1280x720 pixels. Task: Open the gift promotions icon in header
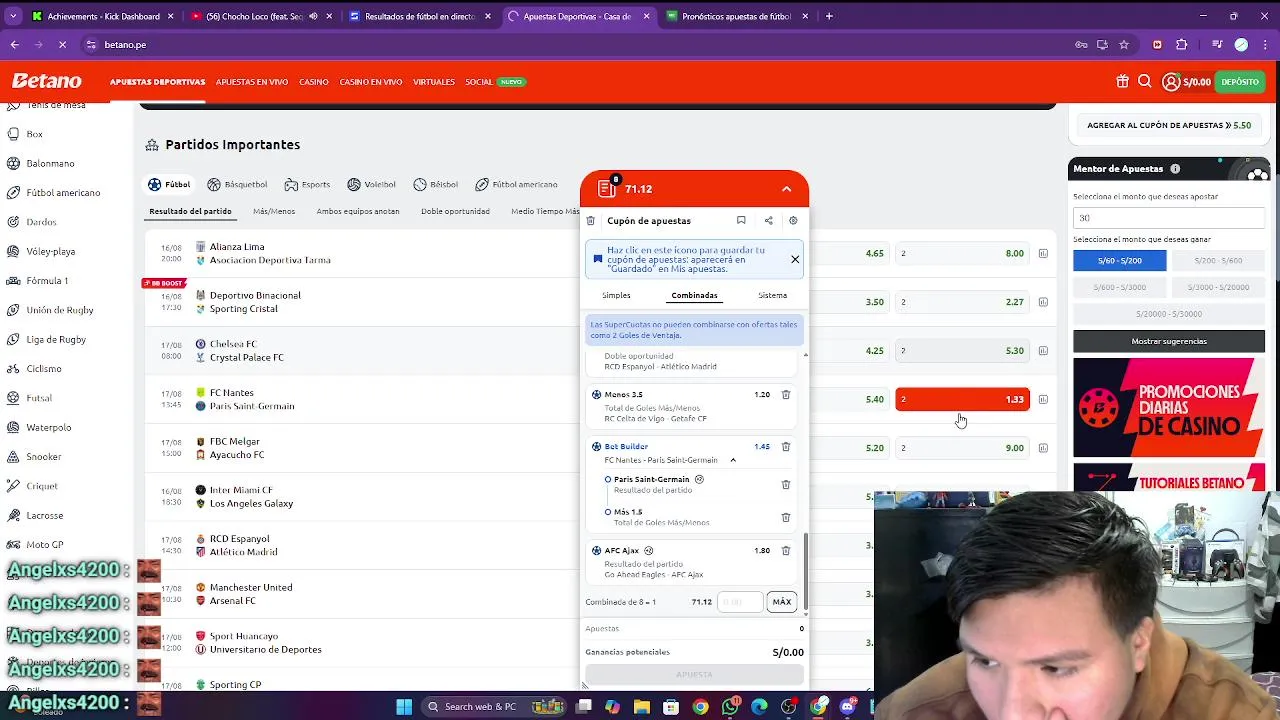(x=1123, y=82)
